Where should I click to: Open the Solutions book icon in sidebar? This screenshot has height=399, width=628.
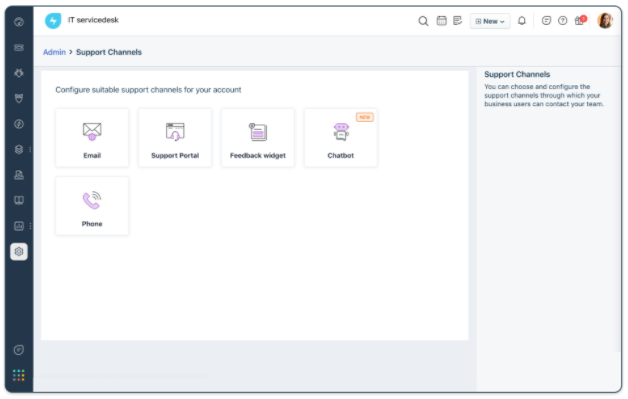pos(19,200)
